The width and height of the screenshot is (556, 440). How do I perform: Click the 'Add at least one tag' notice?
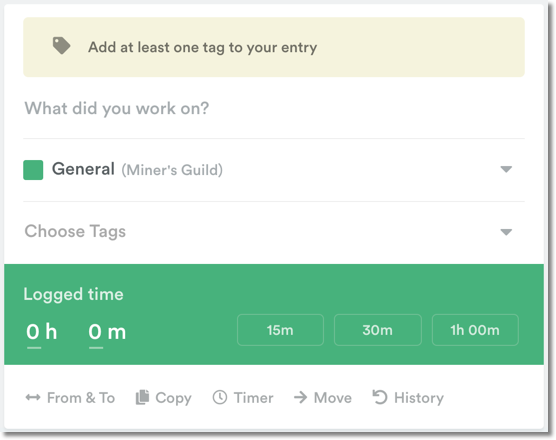pos(274,47)
